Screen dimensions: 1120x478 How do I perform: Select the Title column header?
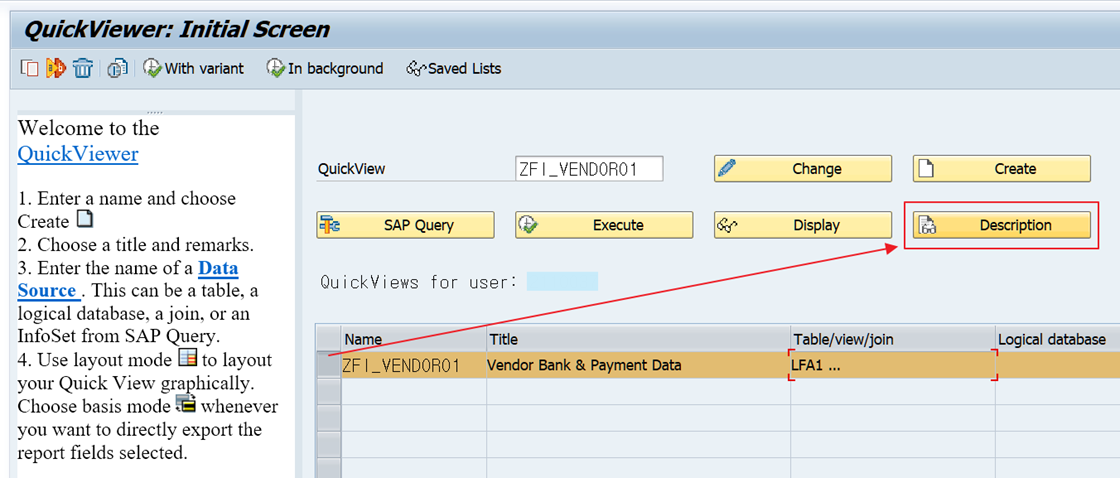(639, 340)
